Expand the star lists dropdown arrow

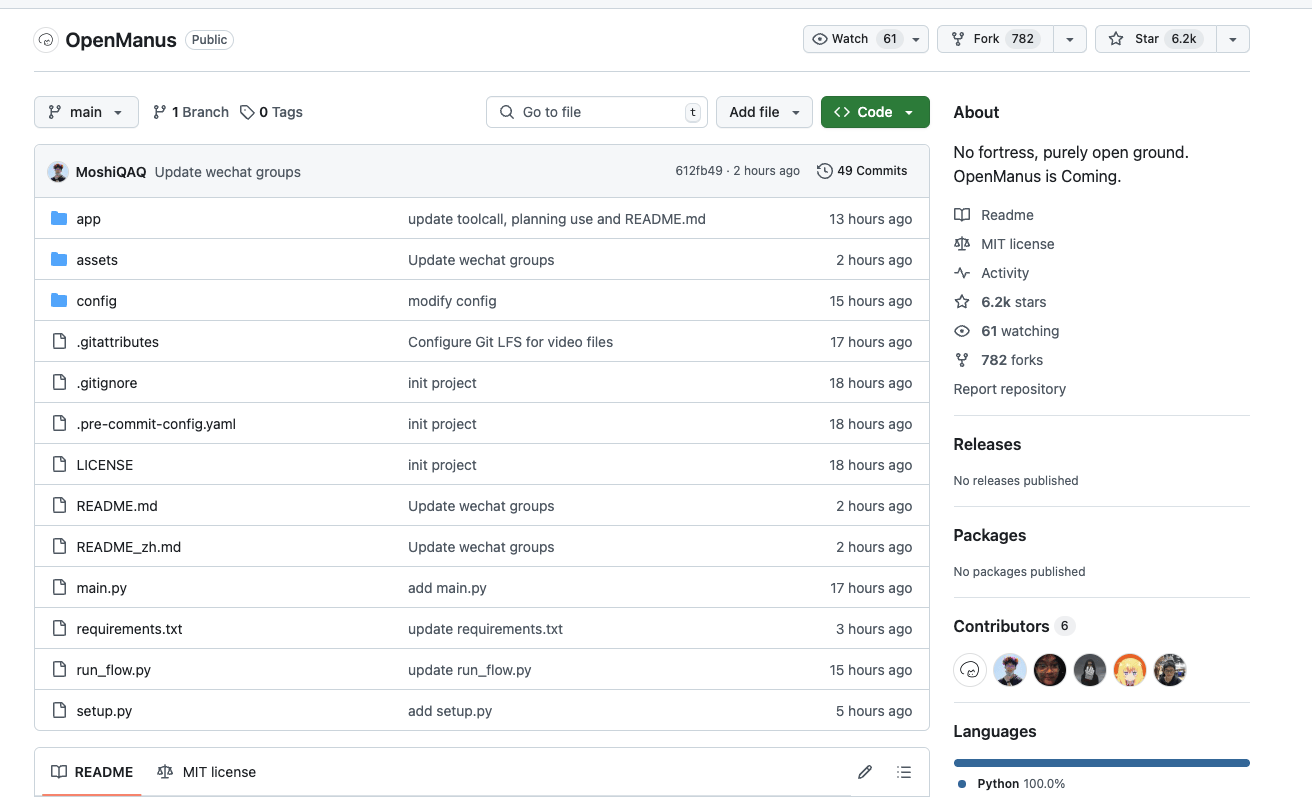1233,39
